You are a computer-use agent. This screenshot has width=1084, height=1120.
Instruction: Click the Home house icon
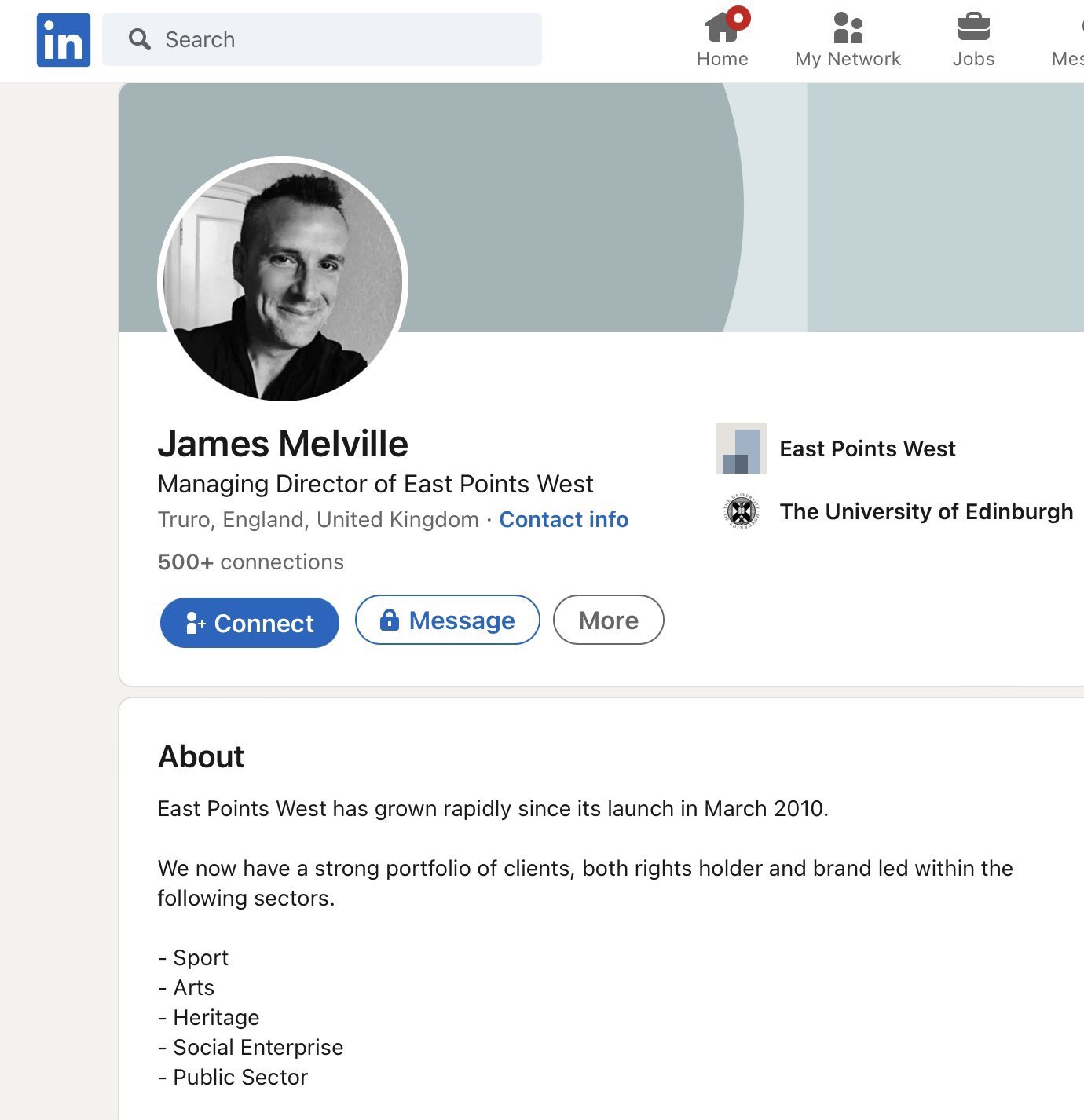723,27
